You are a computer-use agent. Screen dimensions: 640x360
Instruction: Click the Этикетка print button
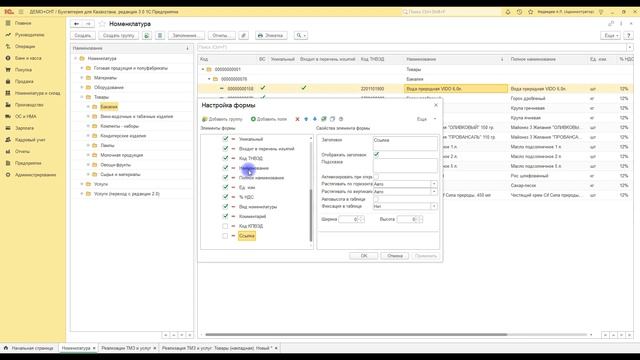point(271,36)
